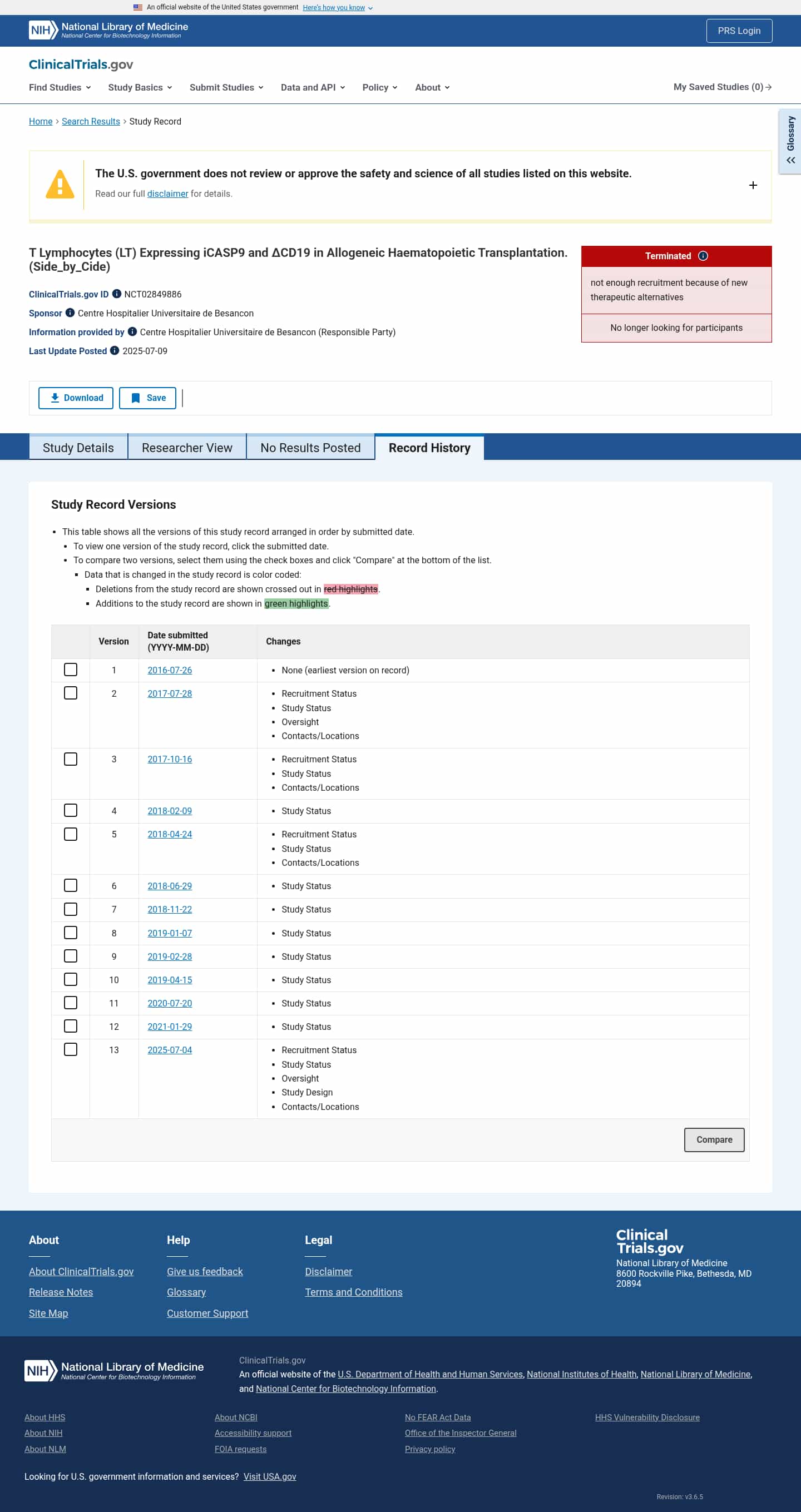801x1512 pixels.
Task: Open the disclaimer link in the warning box
Action: [x=167, y=194]
